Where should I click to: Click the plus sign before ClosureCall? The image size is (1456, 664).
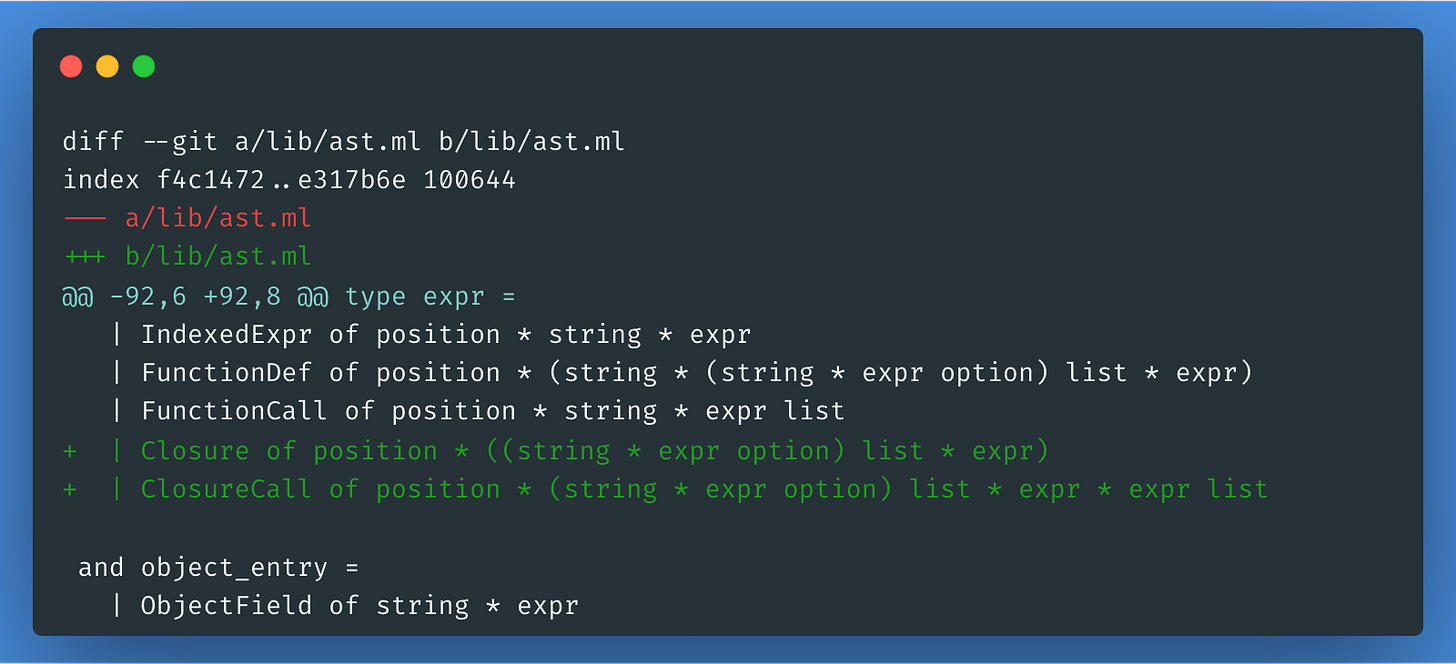[x=70, y=490]
